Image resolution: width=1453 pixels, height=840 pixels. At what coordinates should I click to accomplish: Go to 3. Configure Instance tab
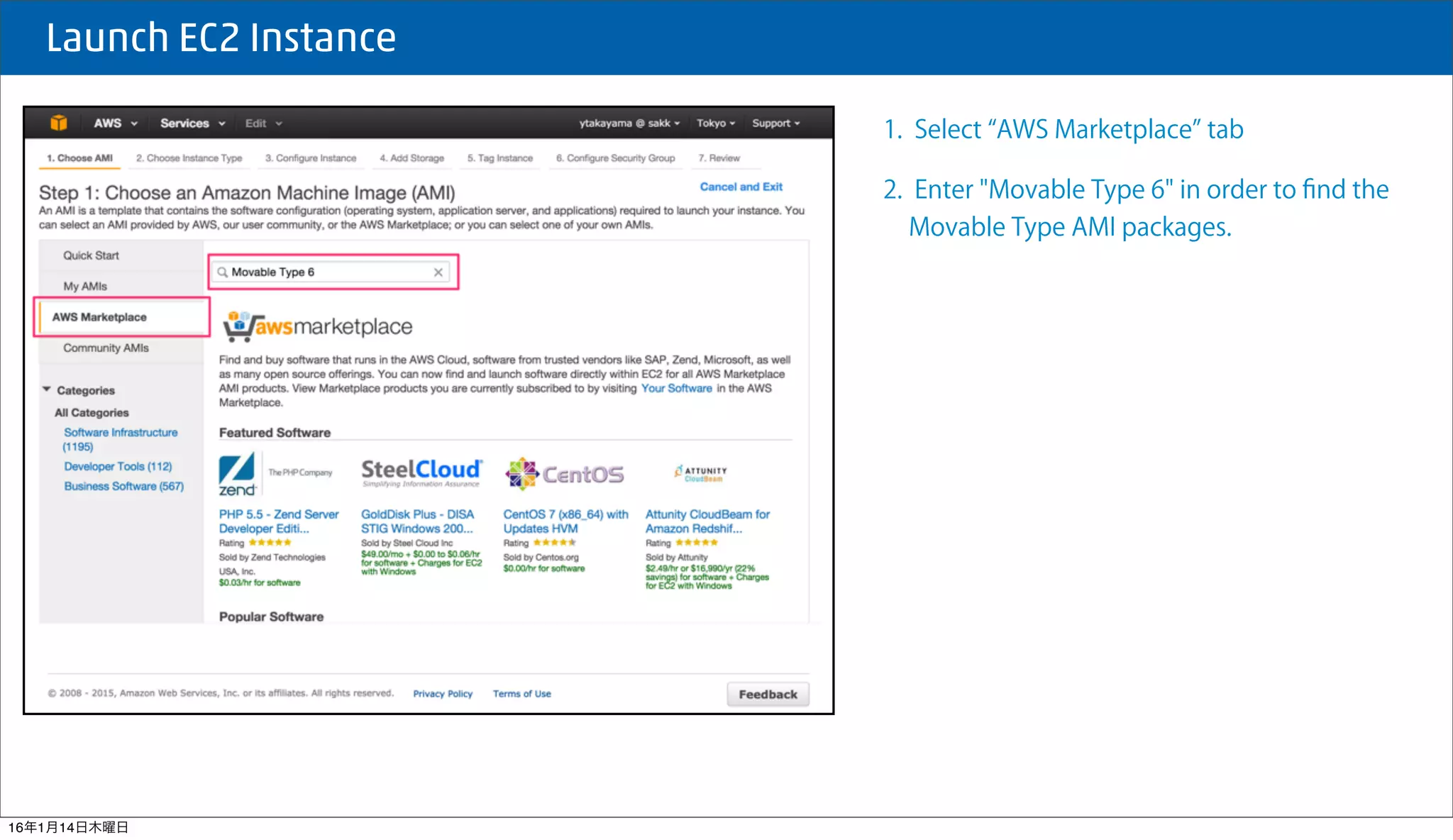(311, 158)
